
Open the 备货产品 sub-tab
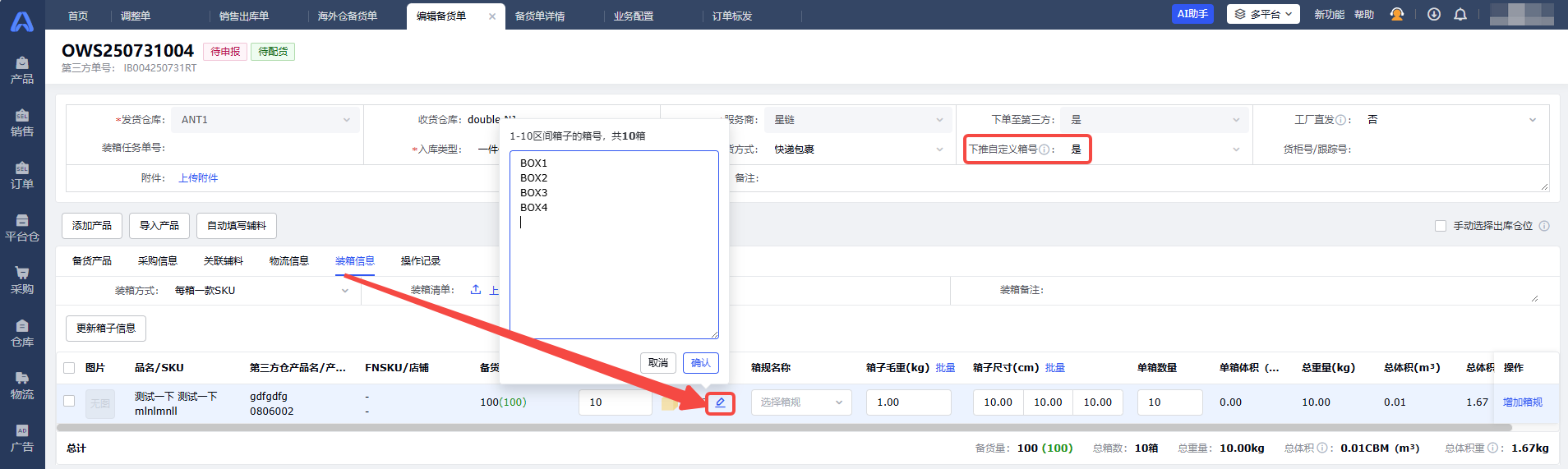92,261
